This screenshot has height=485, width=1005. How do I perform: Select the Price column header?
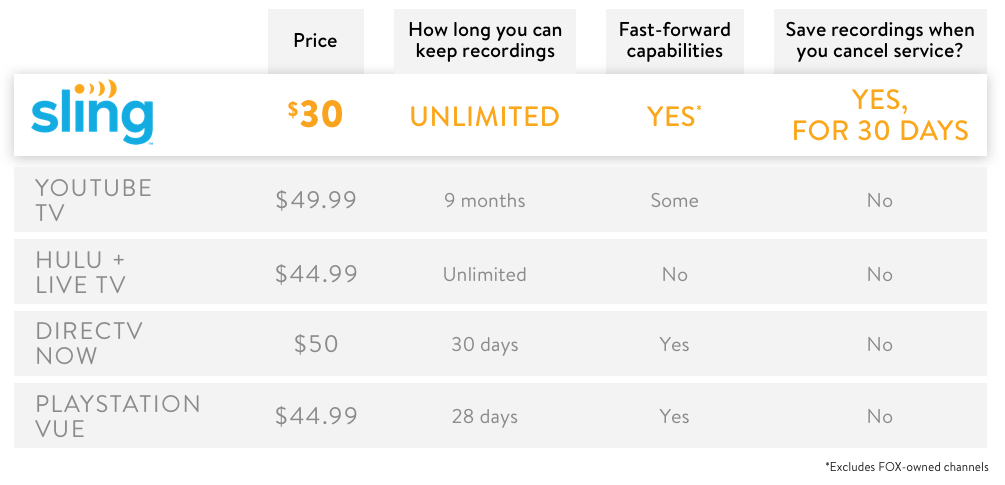pyautogui.click(x=315, y=41)
